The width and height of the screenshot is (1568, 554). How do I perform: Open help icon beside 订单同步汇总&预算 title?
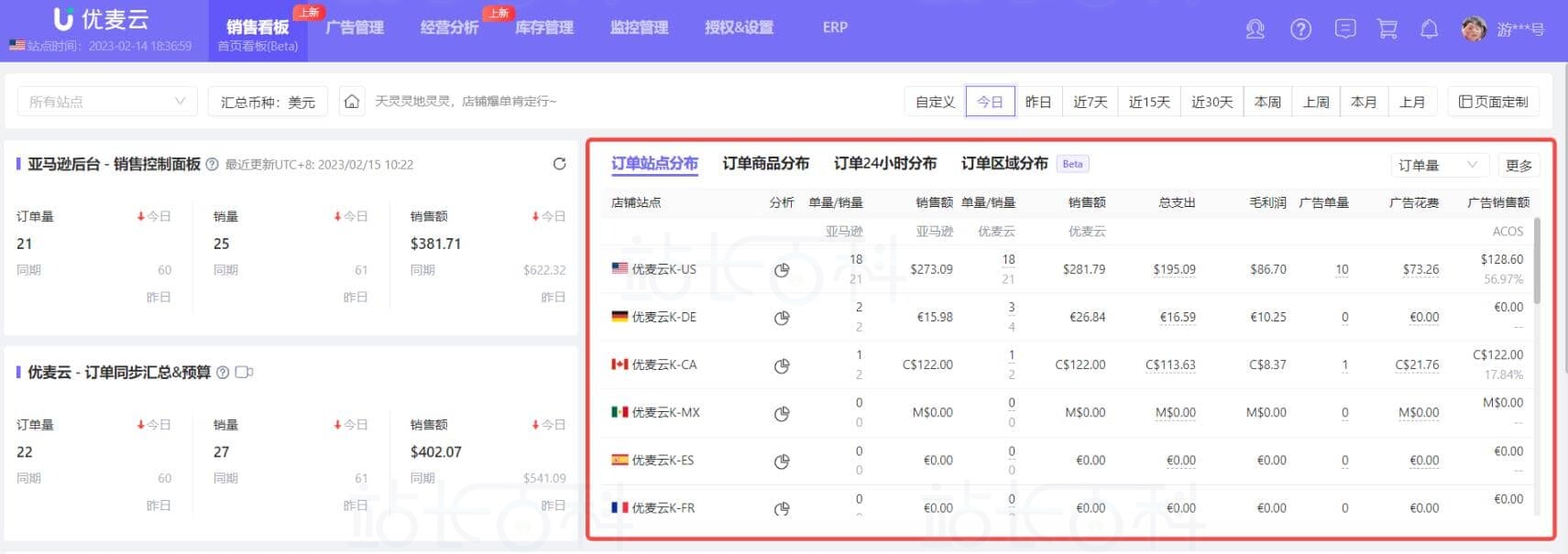pyautogui.click(x=223, y=373)
